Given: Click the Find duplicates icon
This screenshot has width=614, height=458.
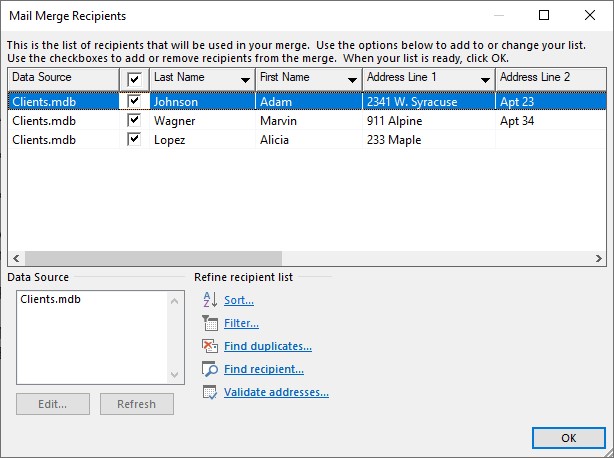Looking at the screenshot, I should pos(210,346).
